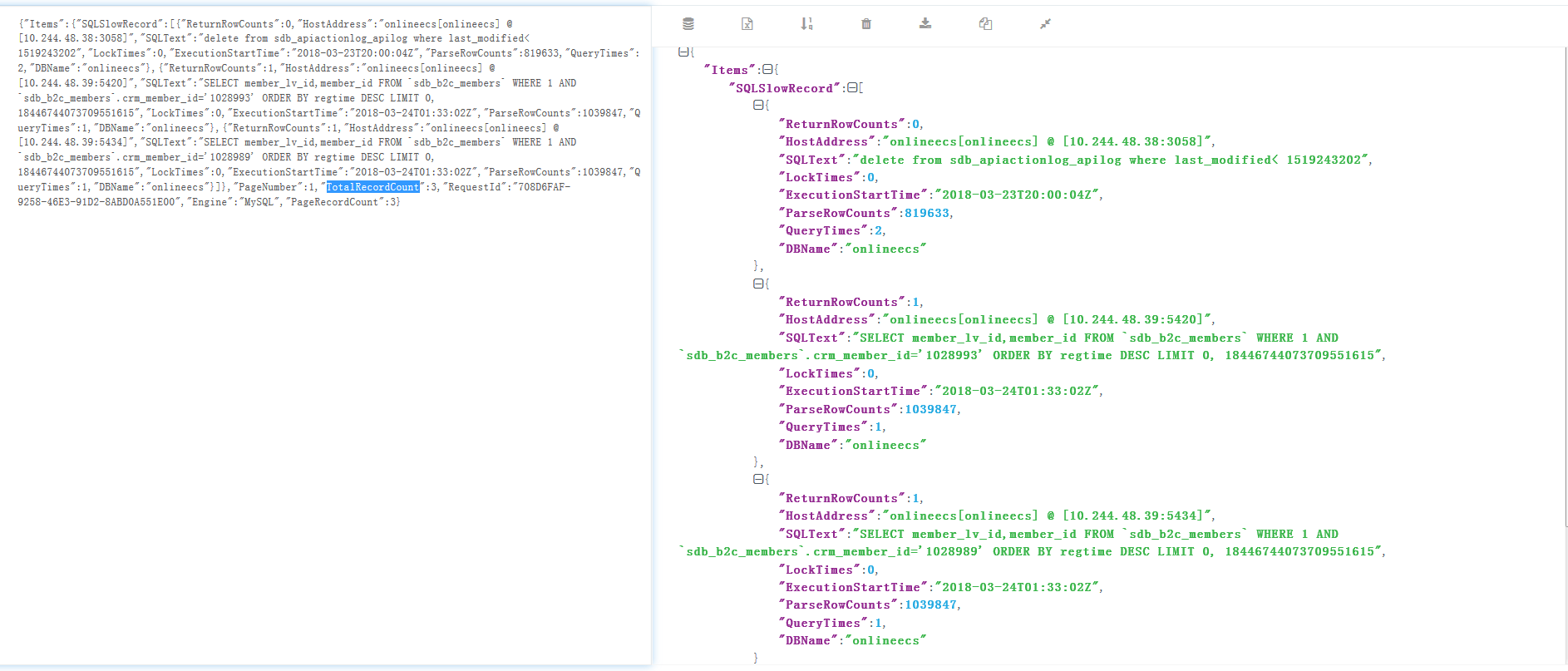
Task: Click the database stack icon in toolbar
Action: tap(688, 24)
